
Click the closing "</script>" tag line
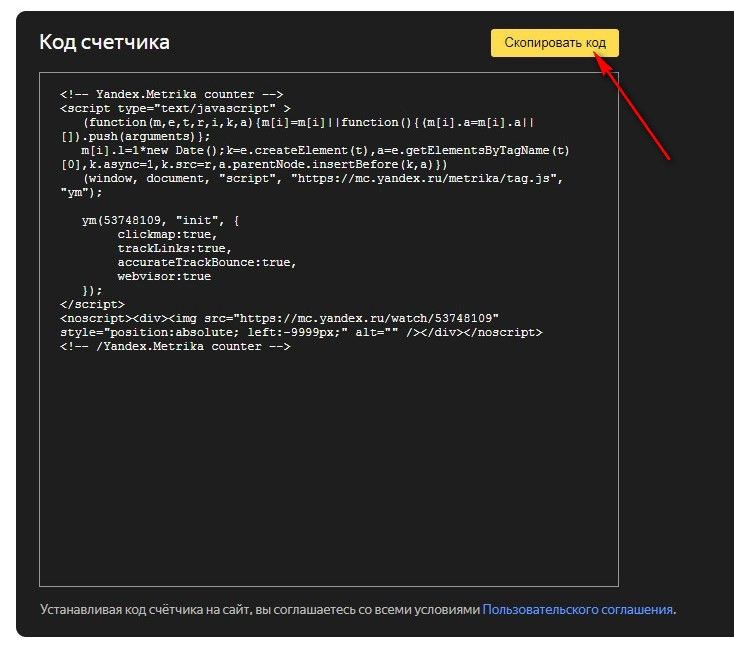pyautogui.click(x=92, y=304)
